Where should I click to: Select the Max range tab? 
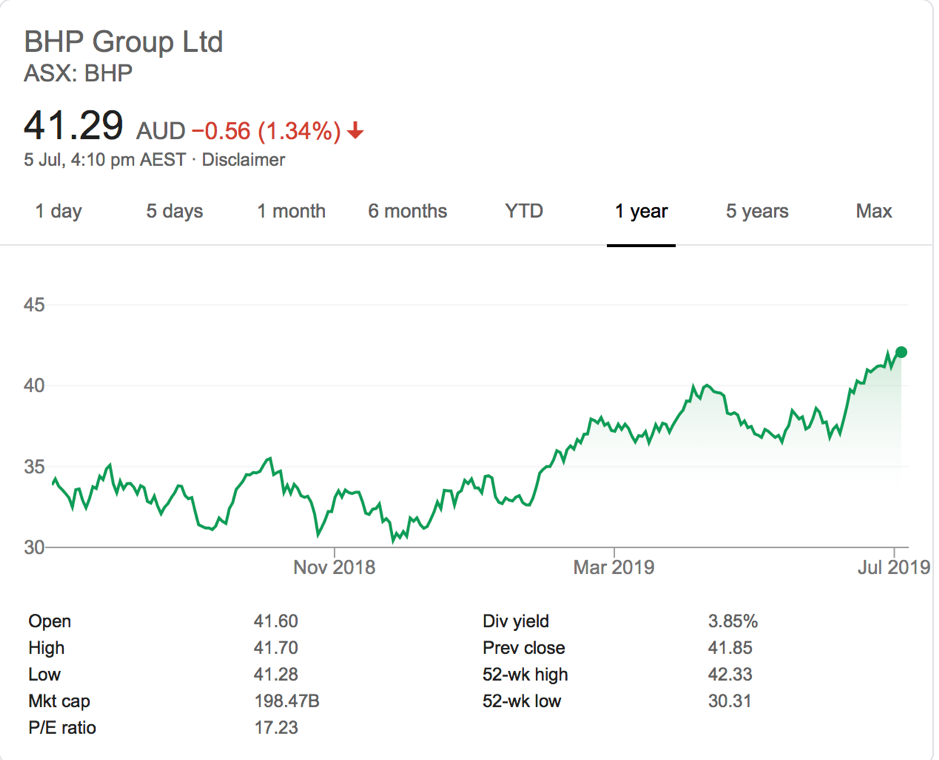[874, 211]
